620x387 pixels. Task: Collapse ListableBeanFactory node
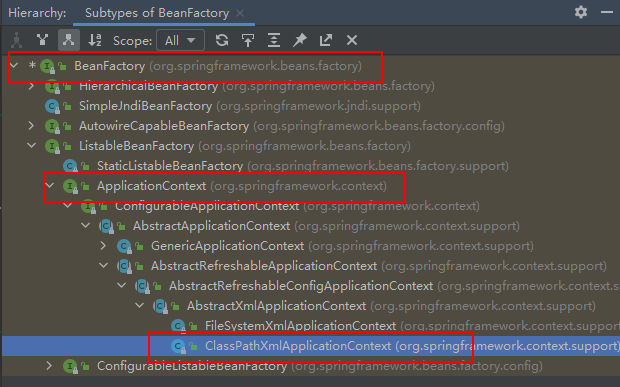31,145
